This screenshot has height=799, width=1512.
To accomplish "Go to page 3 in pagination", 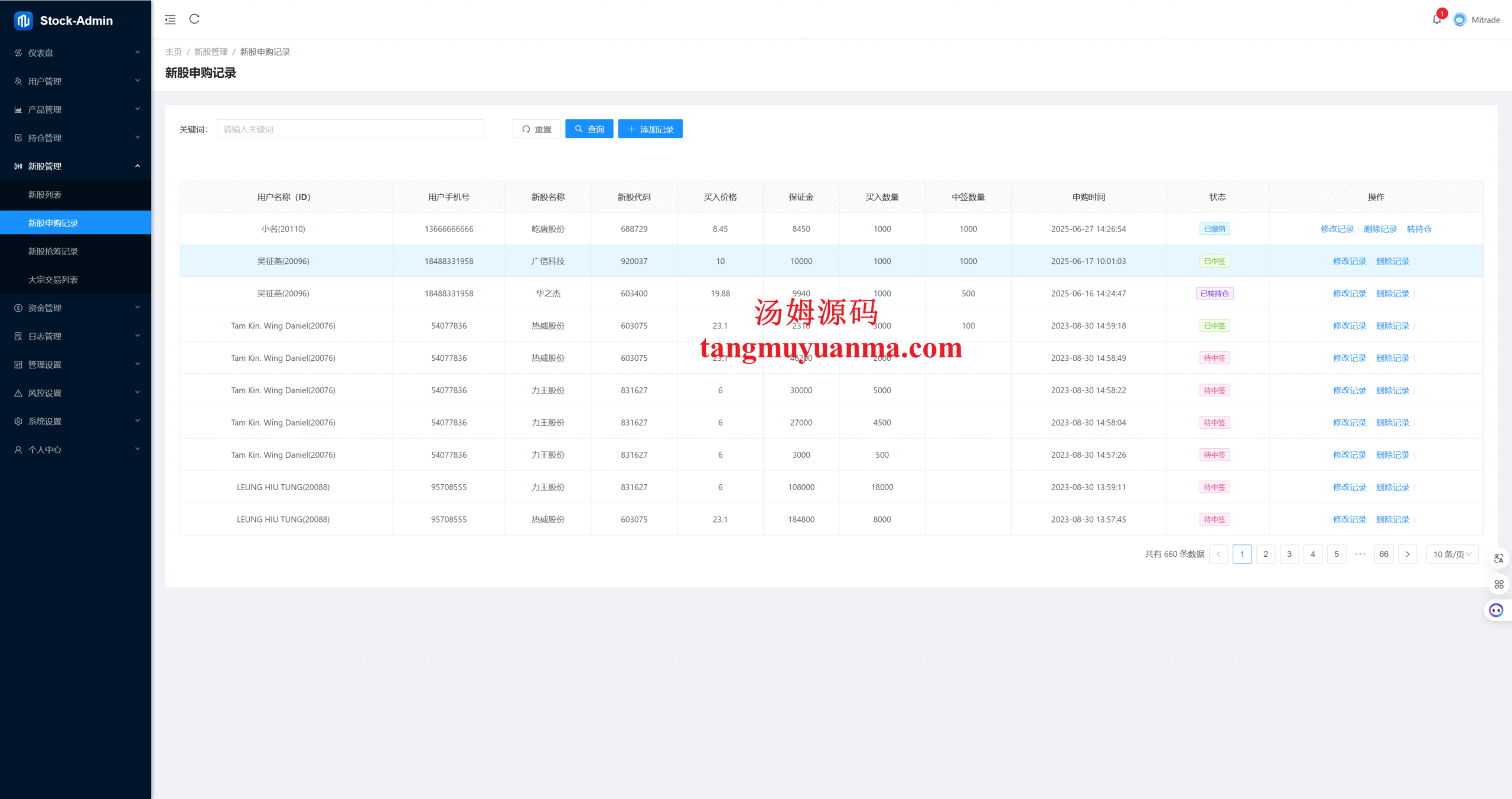I will coord(1289,554).
